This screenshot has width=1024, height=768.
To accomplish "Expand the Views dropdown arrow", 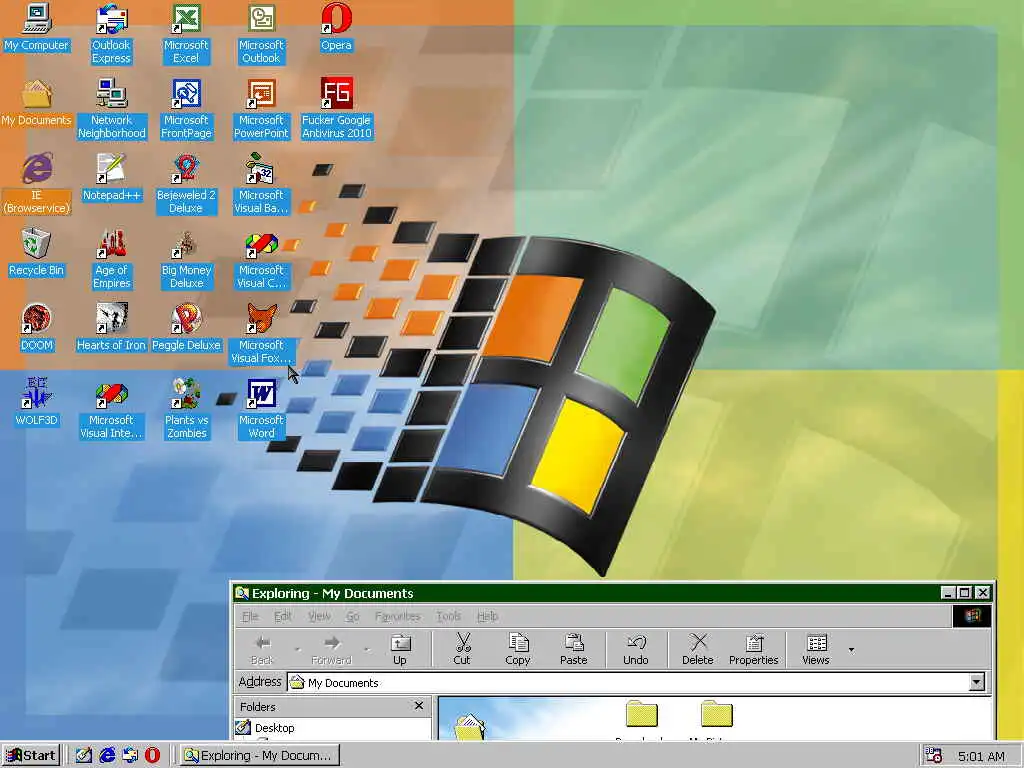I will coord(851,650).
